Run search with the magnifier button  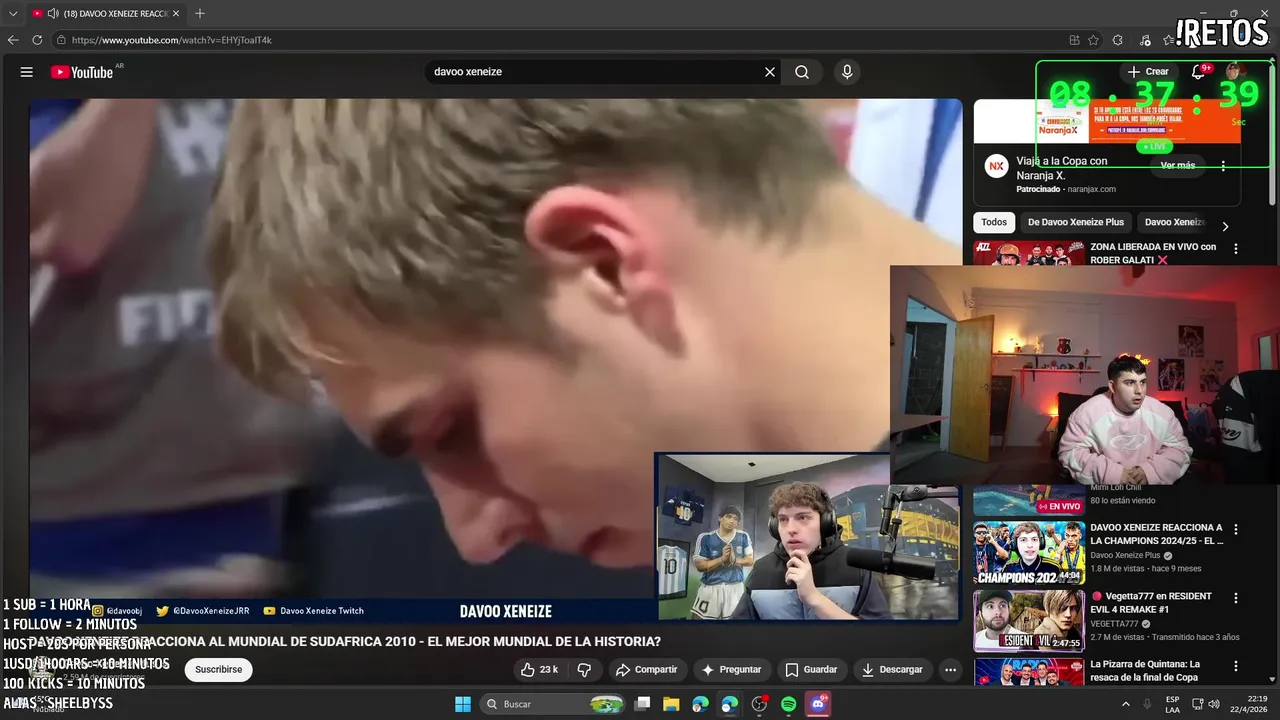click(x=802, y=72)
